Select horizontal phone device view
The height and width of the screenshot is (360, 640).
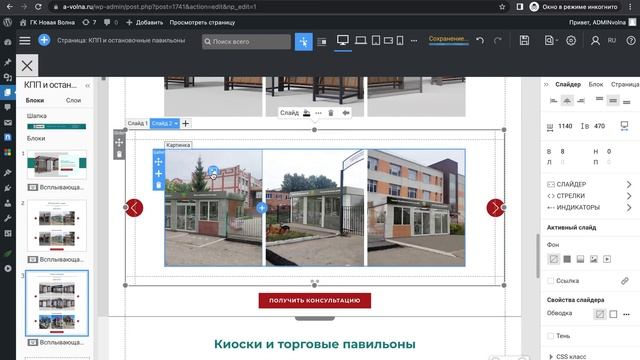pos(388,40)
